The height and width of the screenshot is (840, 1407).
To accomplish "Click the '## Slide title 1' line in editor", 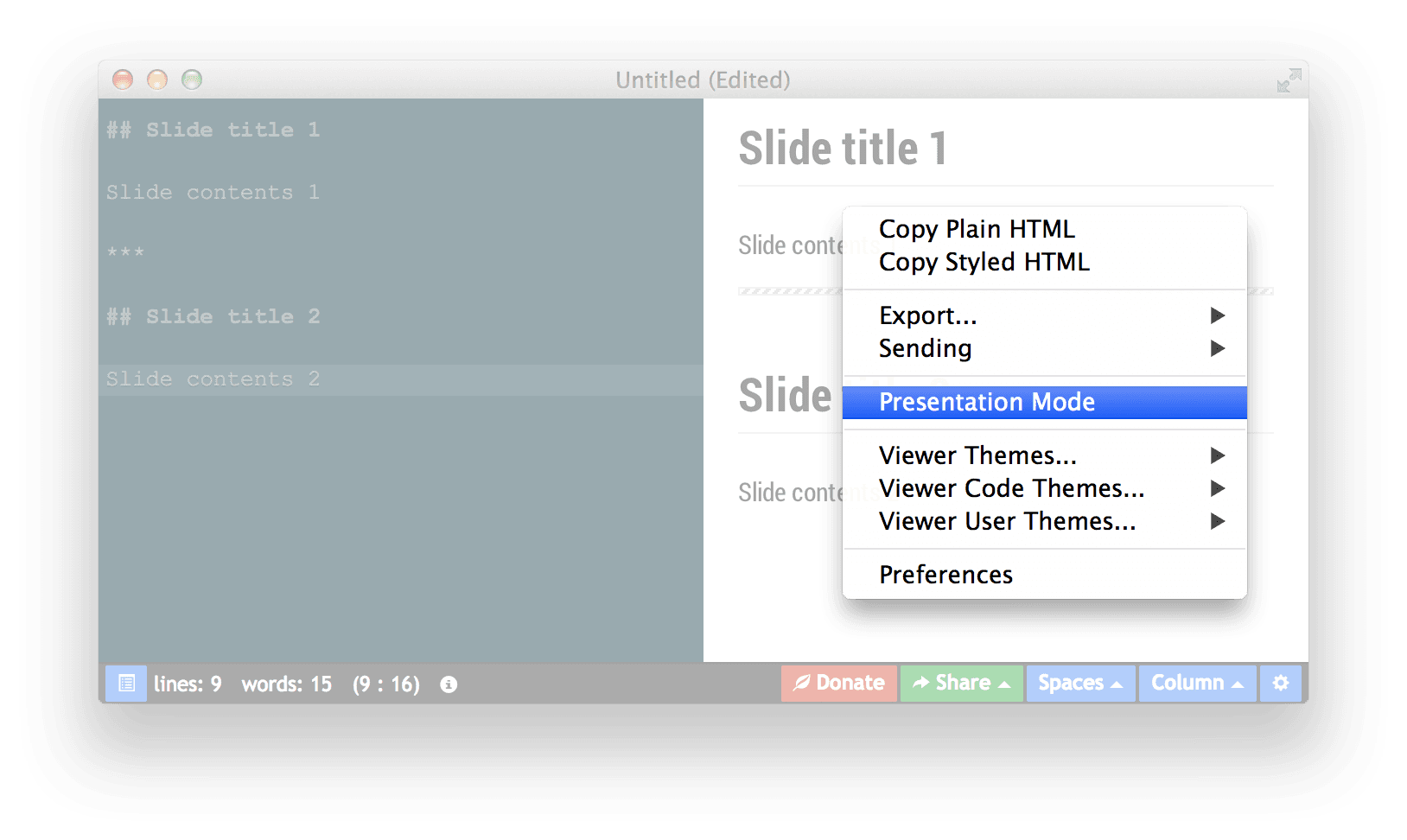I will point(213,130).
